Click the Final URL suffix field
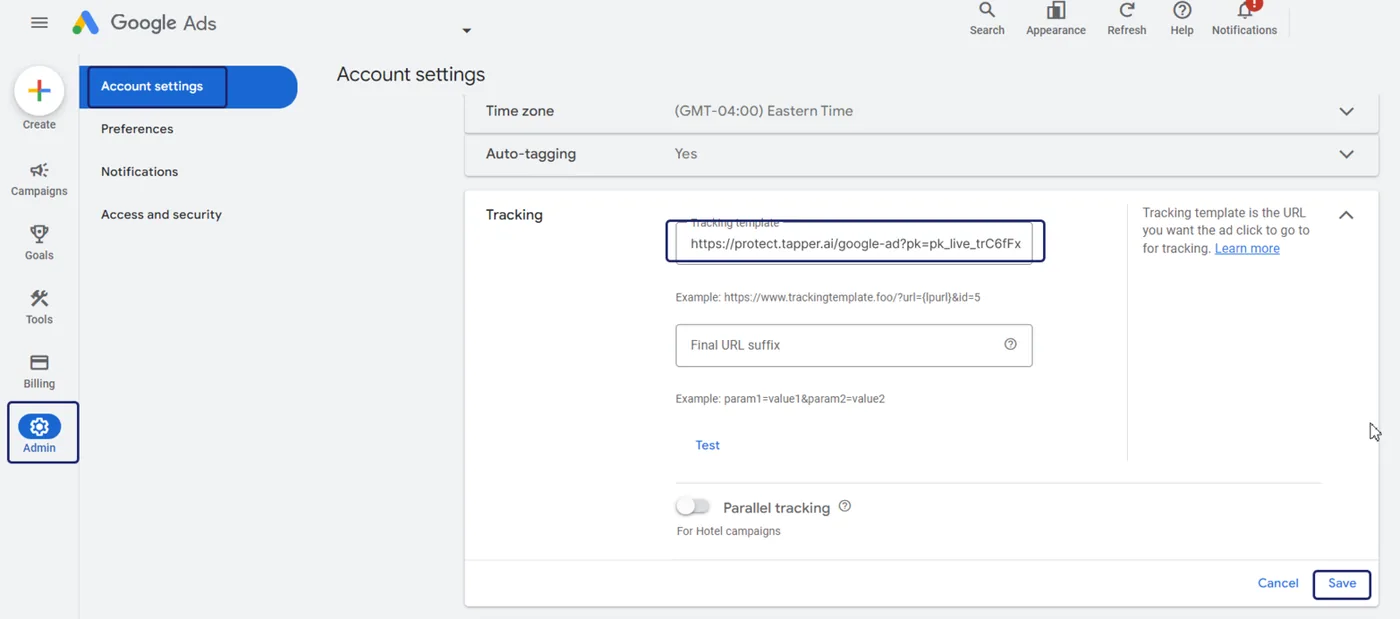The image size is (1400, 619). click(x=854, y=345)
